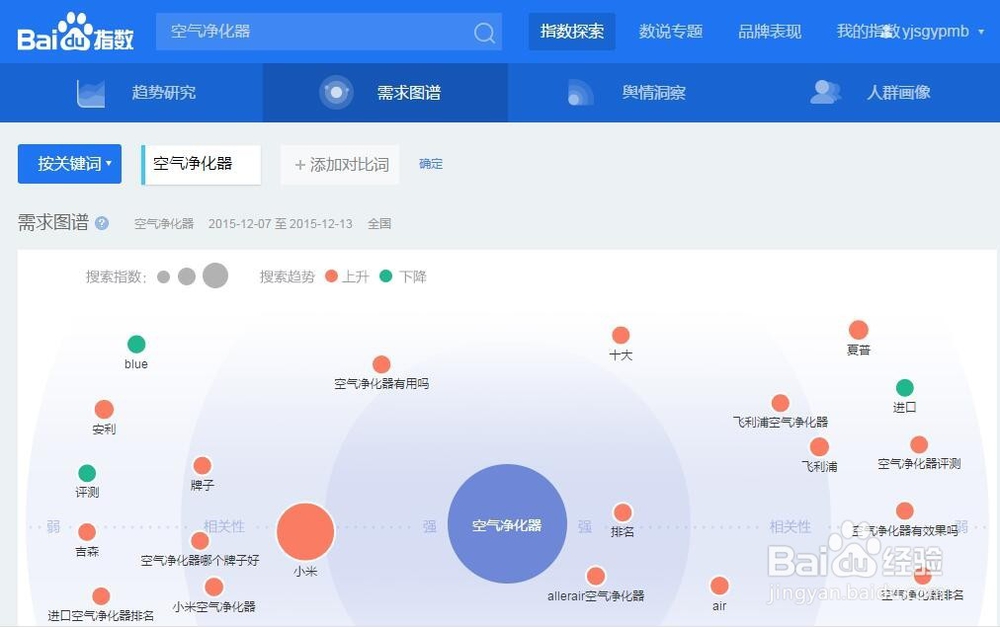This screenshot has height=627, width=1000.
Task: Select the green 评测 node
Action: 87,473
